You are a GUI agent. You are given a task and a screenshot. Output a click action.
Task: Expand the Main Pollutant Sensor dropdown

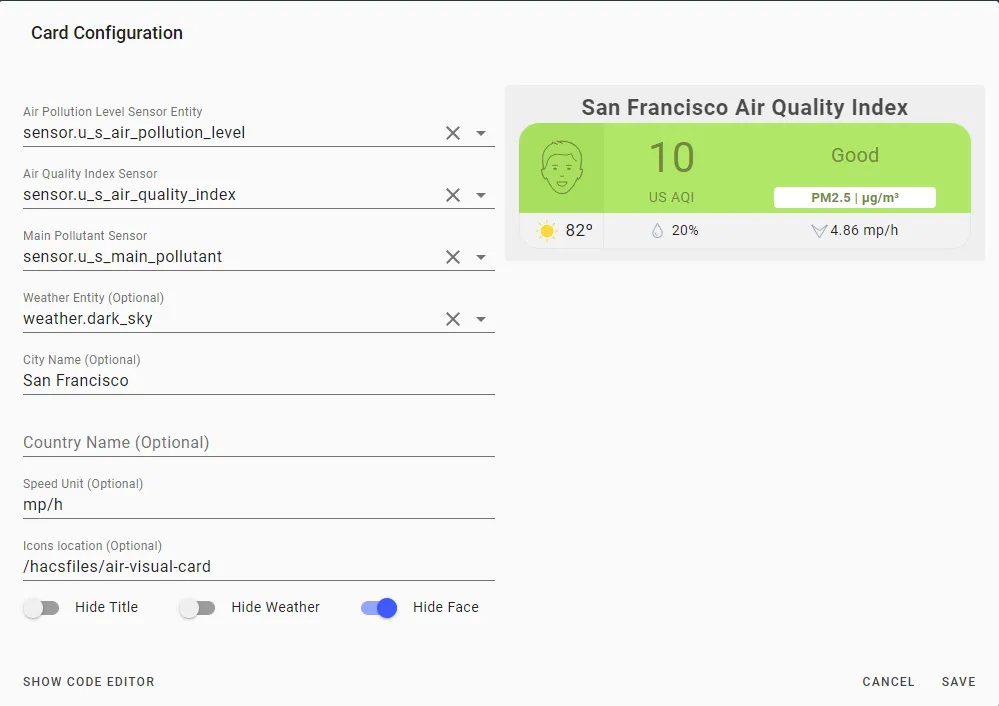click(x=481, y=257)
